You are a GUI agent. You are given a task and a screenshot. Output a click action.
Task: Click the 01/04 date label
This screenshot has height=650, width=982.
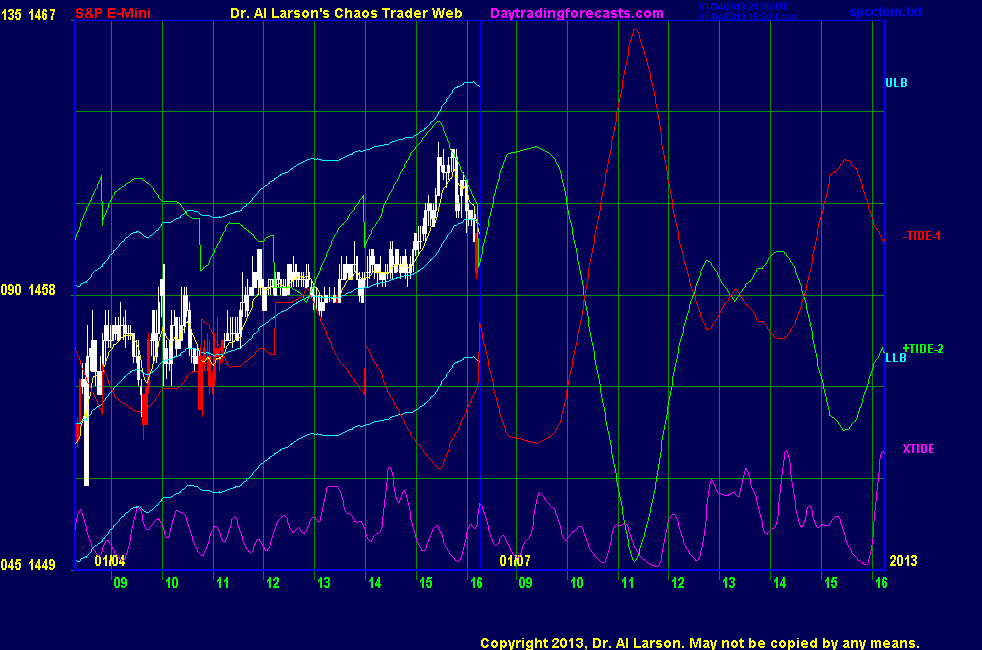coord(110,560)
